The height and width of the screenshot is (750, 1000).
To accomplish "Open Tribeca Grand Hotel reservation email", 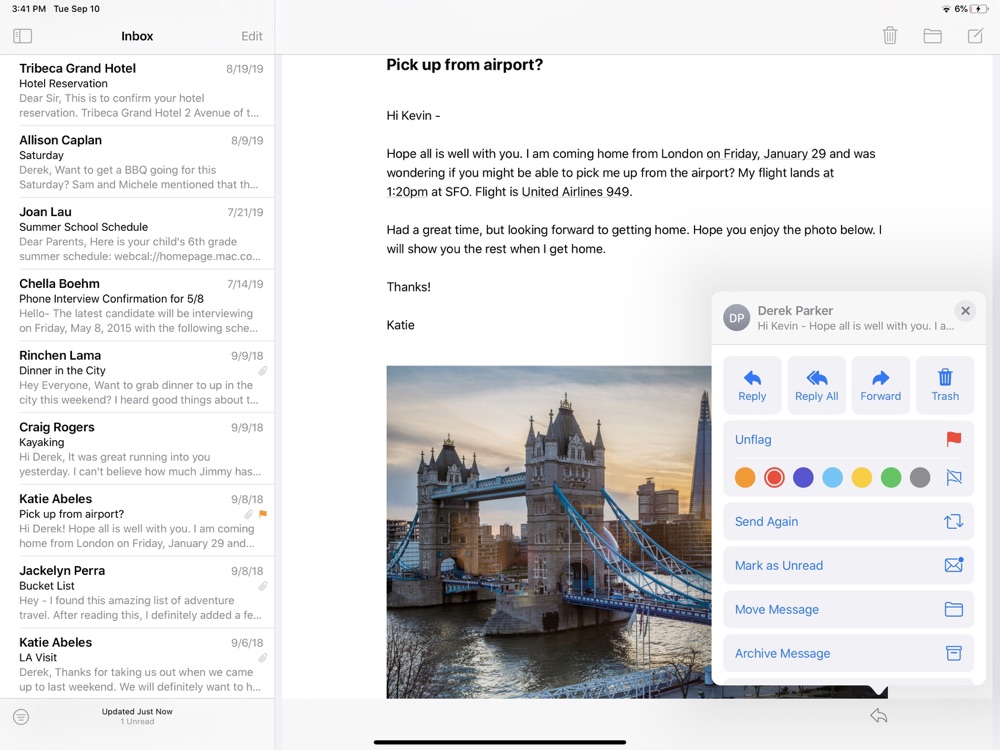I will [x=137, y=90].
